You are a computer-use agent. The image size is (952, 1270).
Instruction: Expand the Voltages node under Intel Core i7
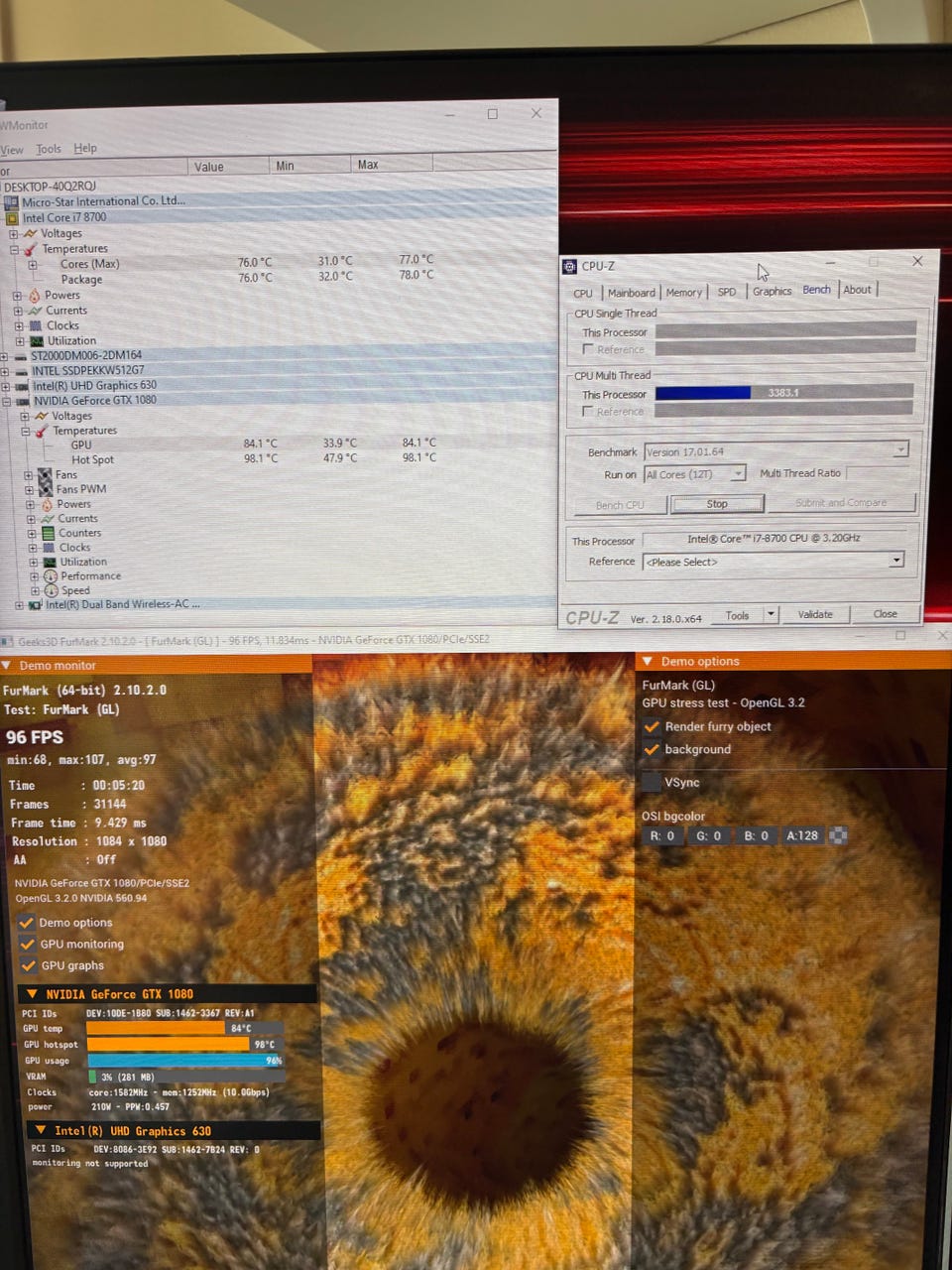coord(14,234)
